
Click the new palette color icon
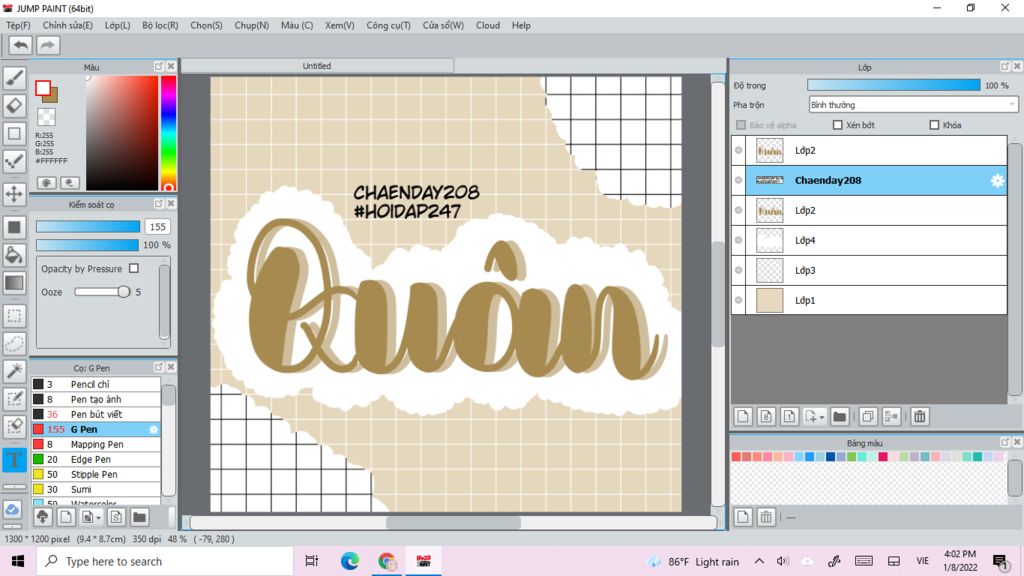(x=743, y=517)
